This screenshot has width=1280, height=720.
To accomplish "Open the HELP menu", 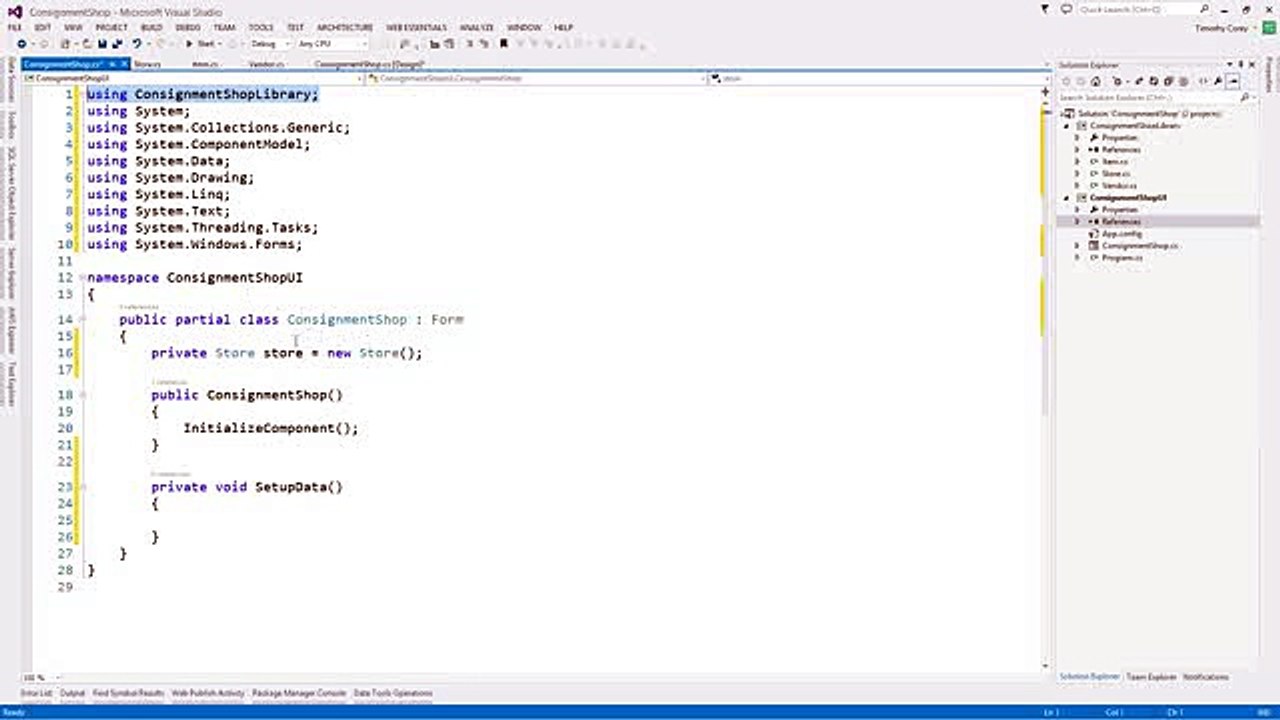I will 563,27.
